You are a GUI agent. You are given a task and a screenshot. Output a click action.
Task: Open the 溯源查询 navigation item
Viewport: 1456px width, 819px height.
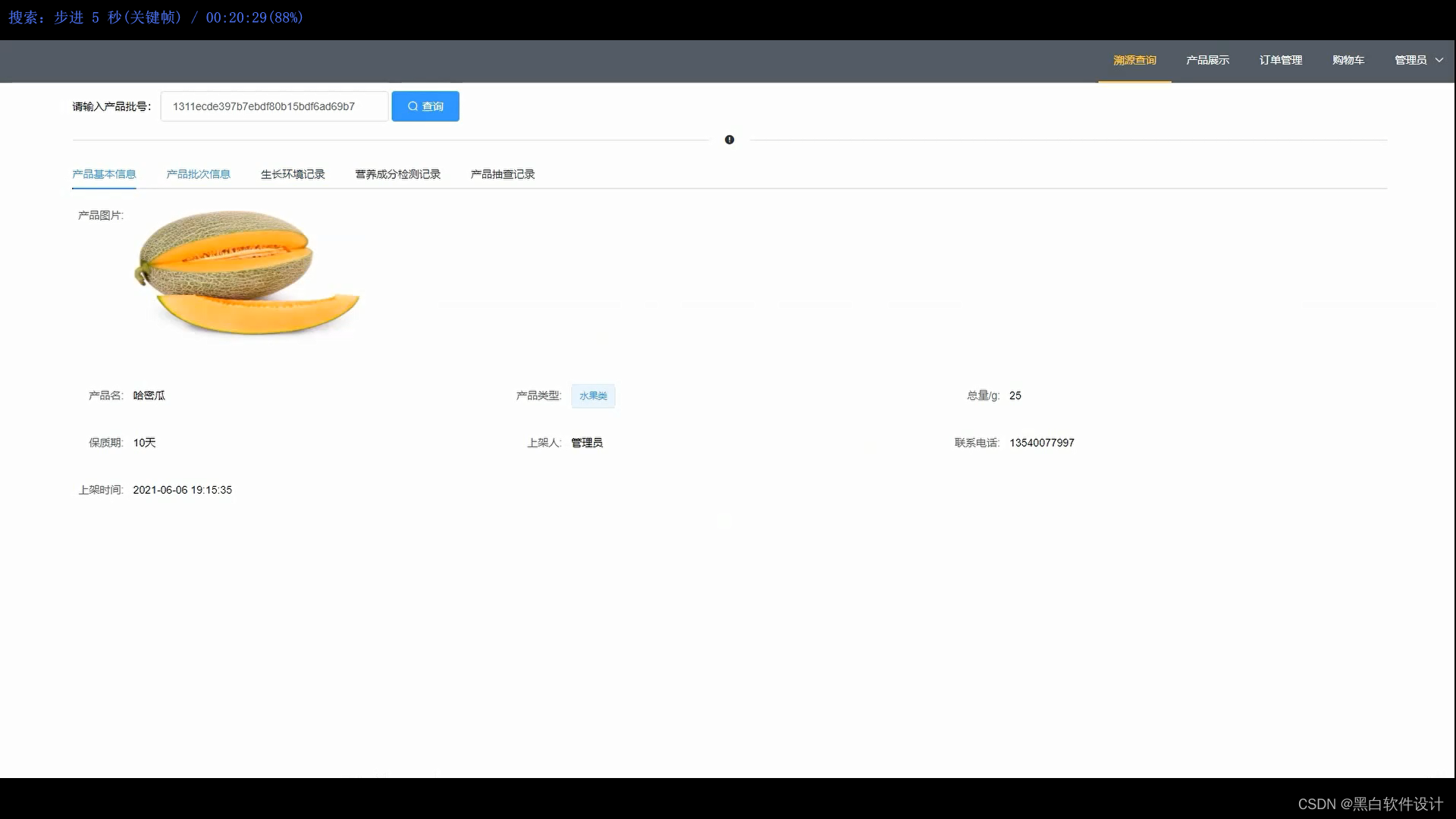[1134, 61]
